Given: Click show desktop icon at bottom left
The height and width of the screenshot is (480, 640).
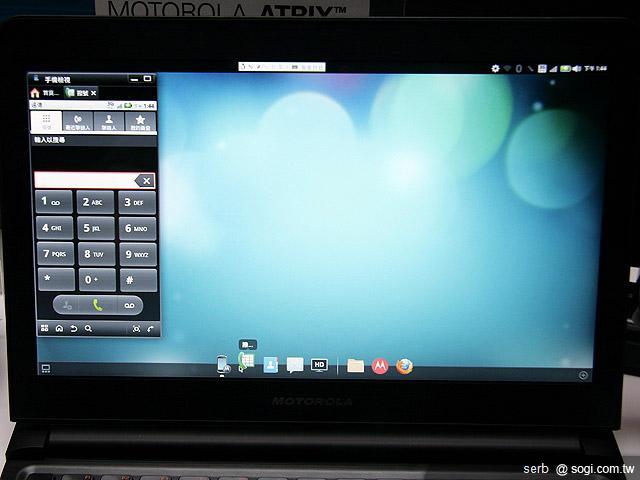Looking at the screenshot, I should click(x=46, y=369).
